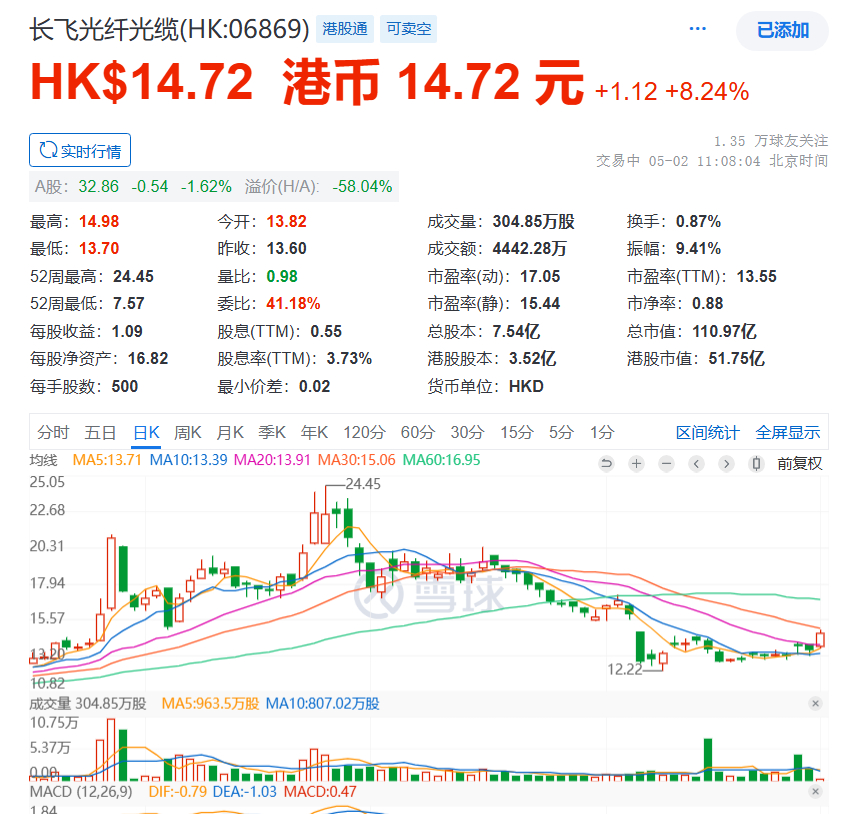Zoom out chart with minus icon
Viewport: 843px width, 814px height.
(x=667, y=463)
